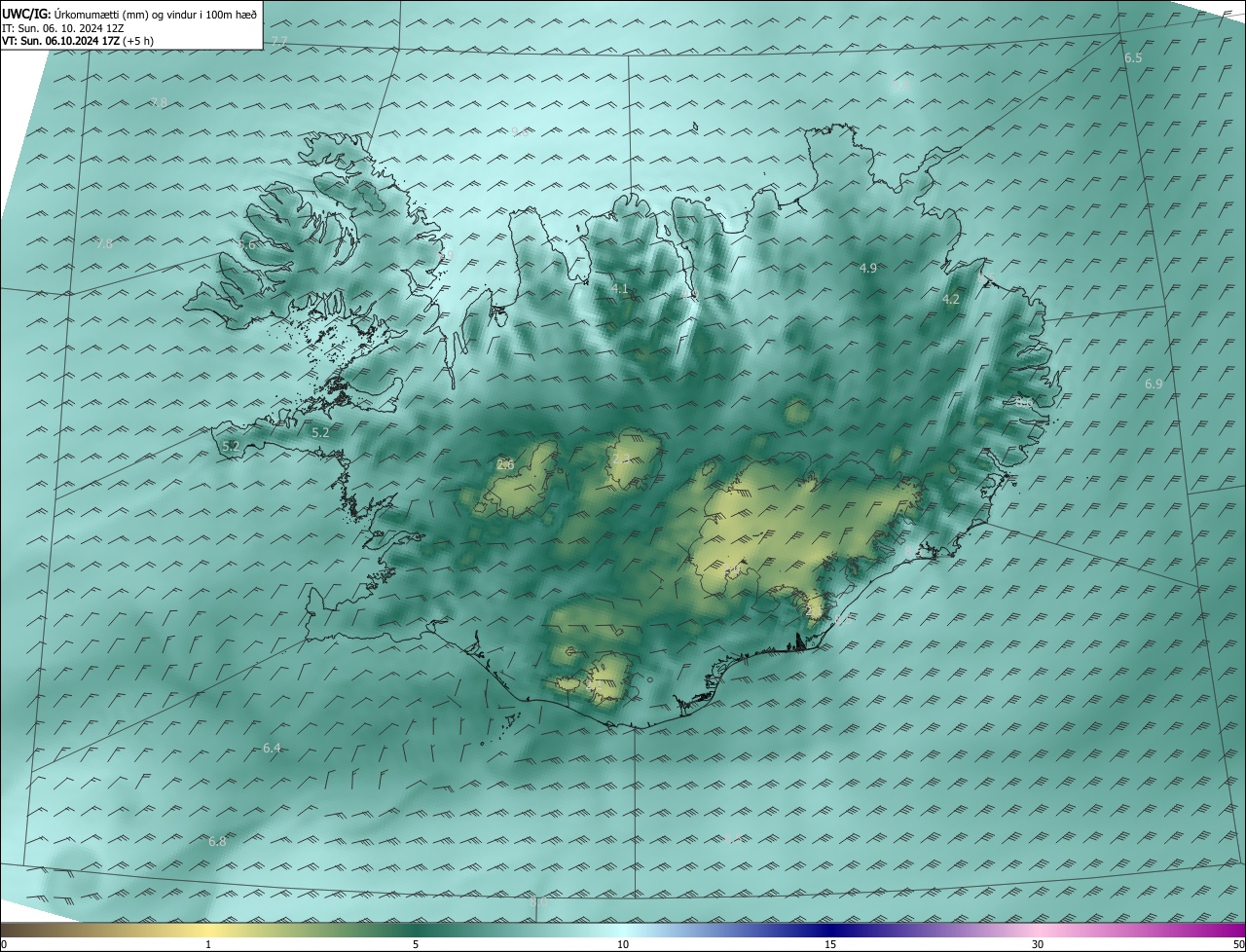Click the 7.7 value label on the map
Image resolution: width=1246 pixels, height=952 pixels.
[x=279, y=41]
